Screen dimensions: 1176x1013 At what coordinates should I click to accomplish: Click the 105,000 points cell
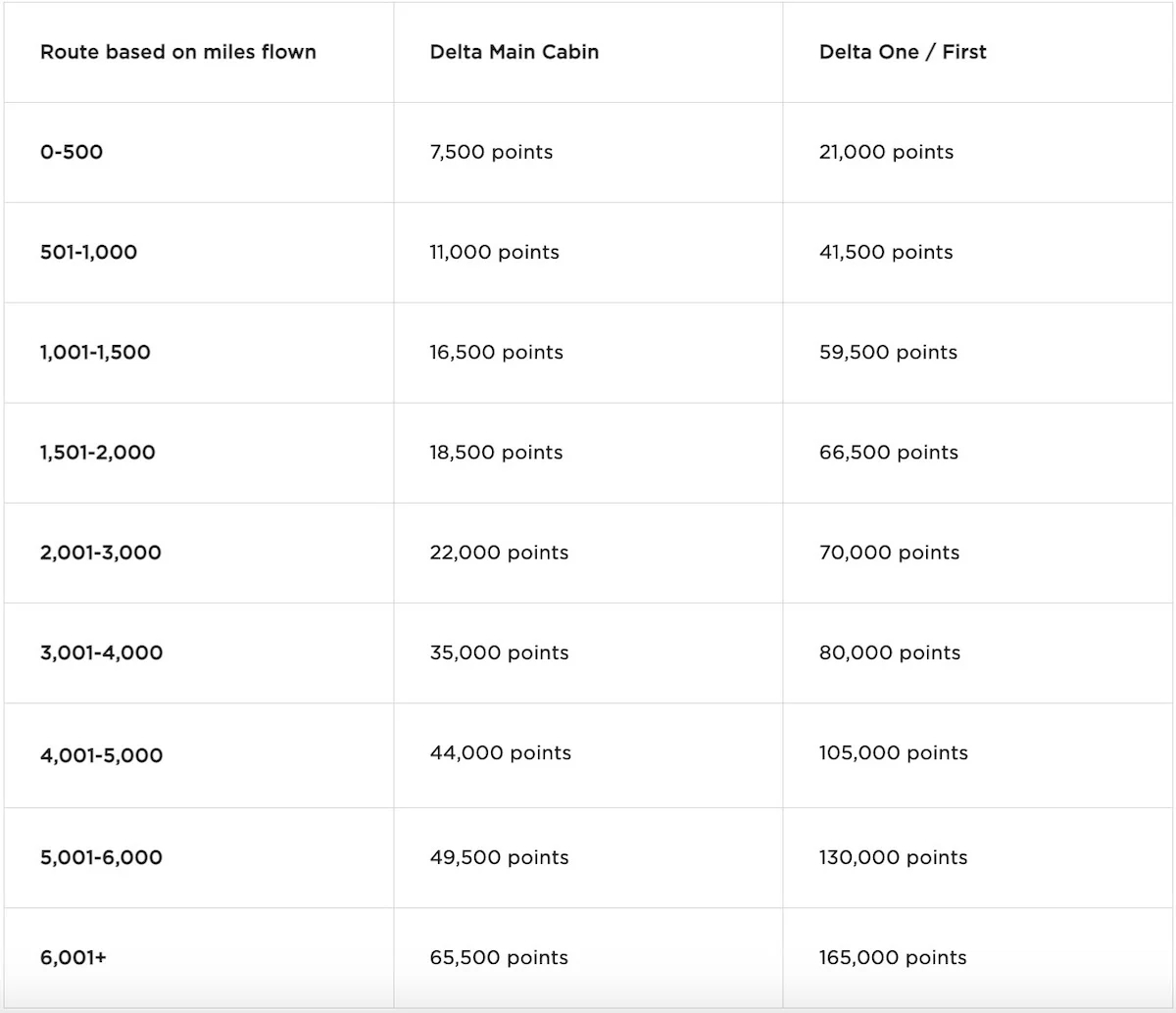point(893,752)
